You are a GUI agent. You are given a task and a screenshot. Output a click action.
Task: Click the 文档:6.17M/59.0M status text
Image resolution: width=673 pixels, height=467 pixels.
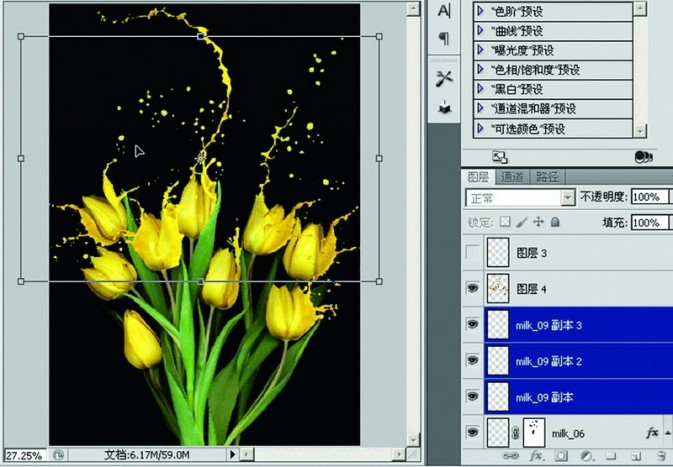pos(147,455)
